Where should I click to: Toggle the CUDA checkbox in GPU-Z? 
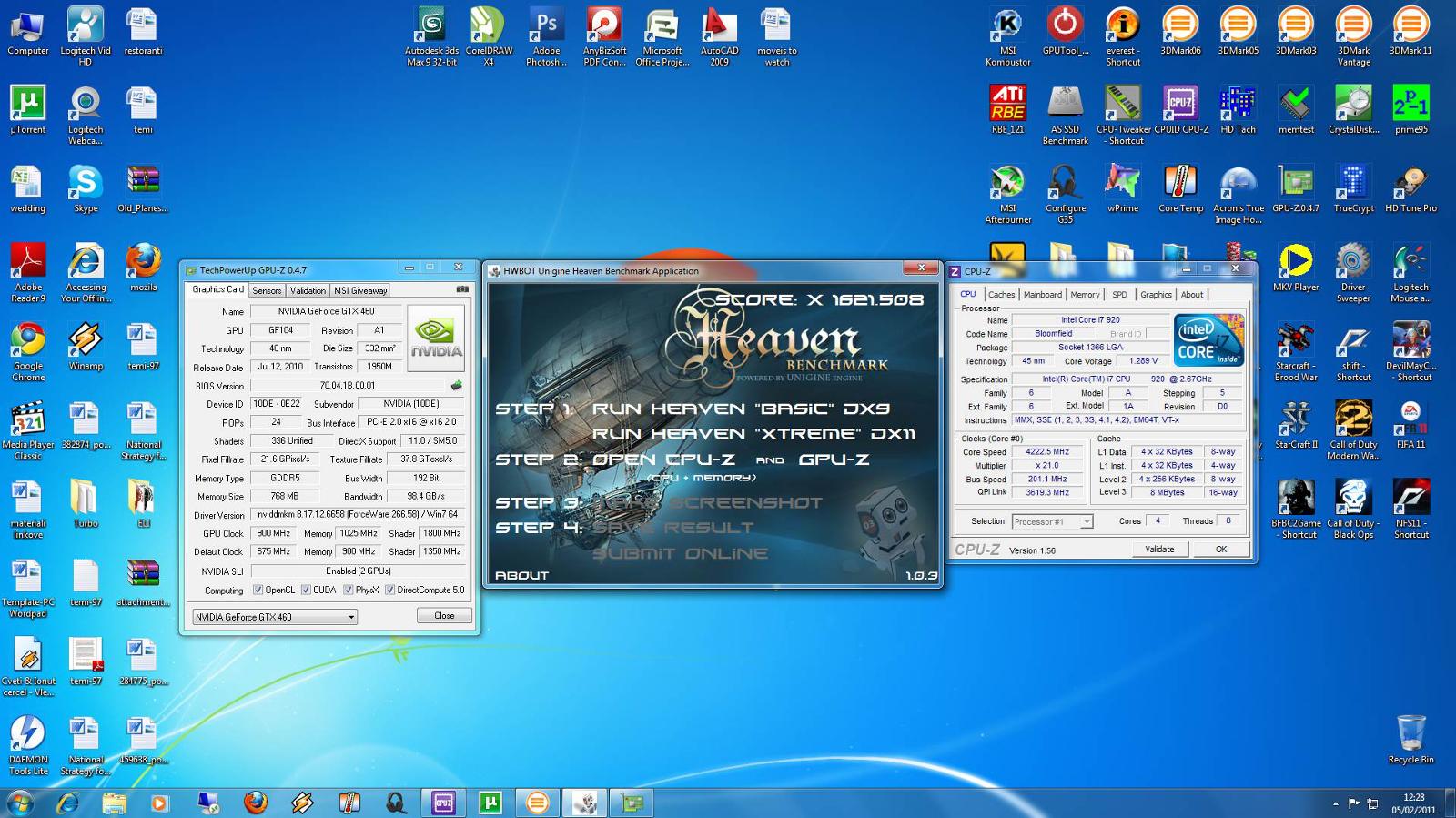(x=306, y=590)
